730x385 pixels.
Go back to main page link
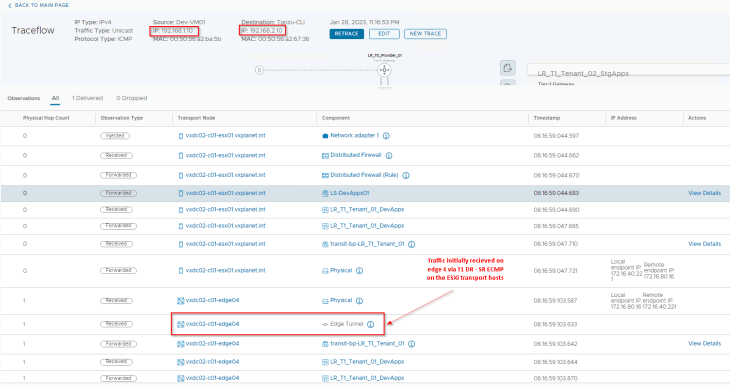point(38,5)
